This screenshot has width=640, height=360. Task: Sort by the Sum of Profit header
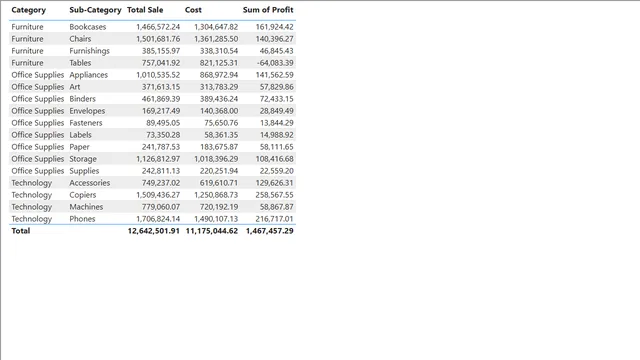268,10
